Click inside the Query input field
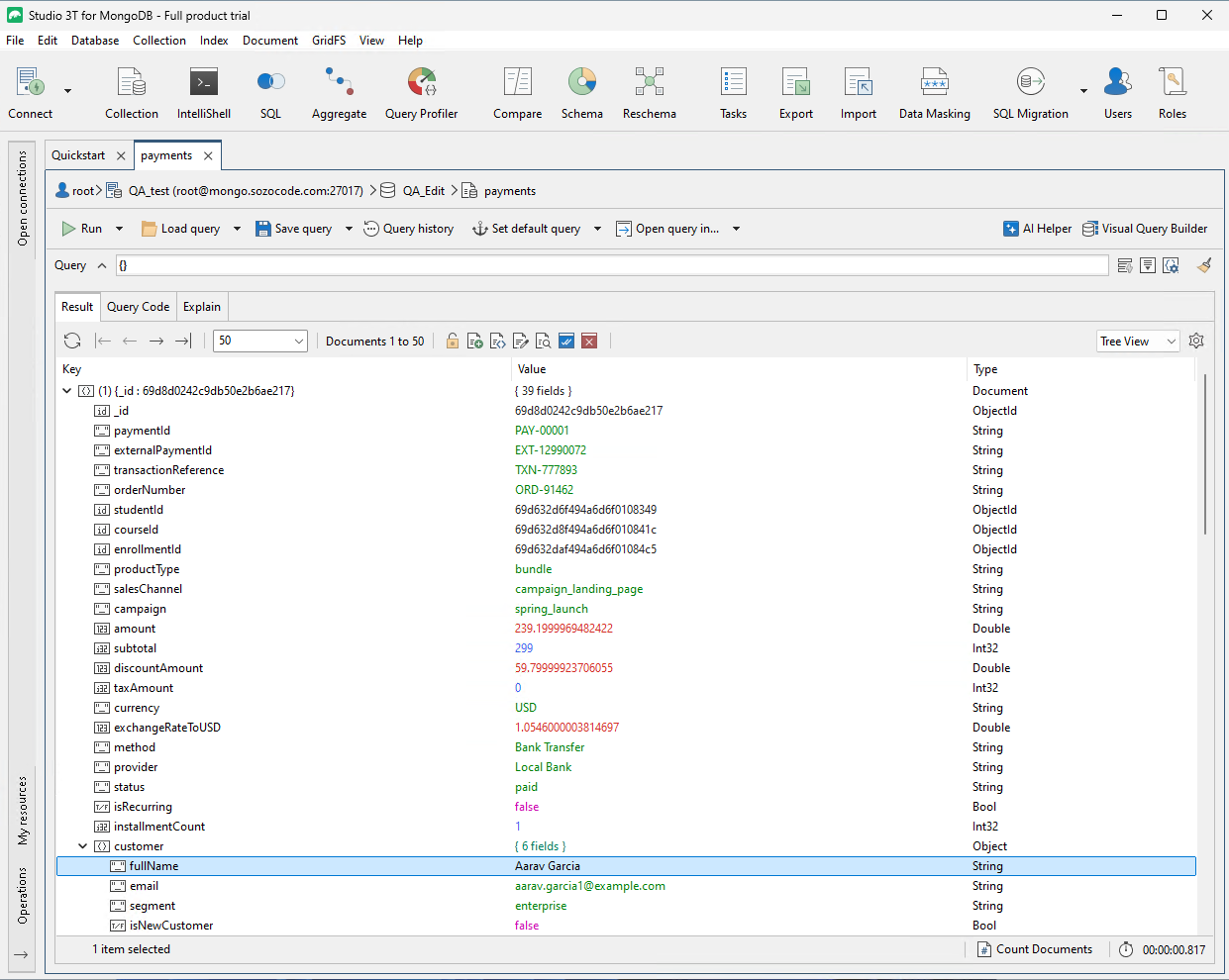 pyautogui.click(x=612, y=265)
